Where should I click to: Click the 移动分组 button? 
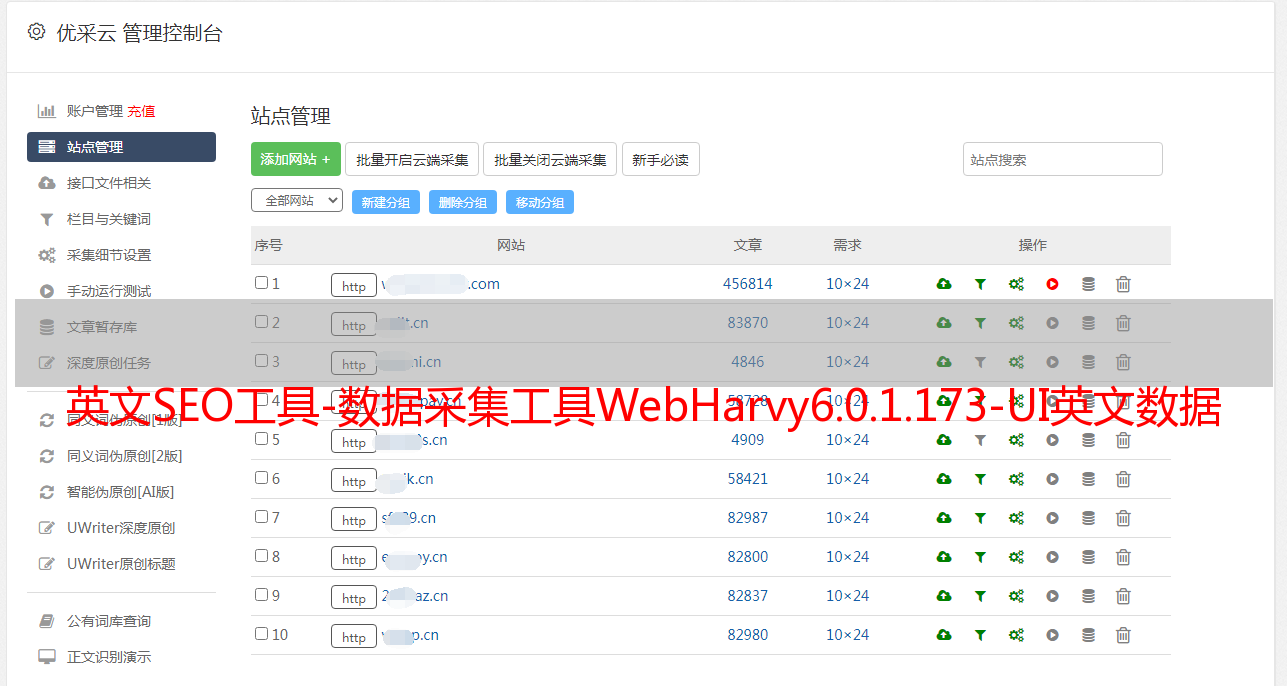tap(540, 202)
